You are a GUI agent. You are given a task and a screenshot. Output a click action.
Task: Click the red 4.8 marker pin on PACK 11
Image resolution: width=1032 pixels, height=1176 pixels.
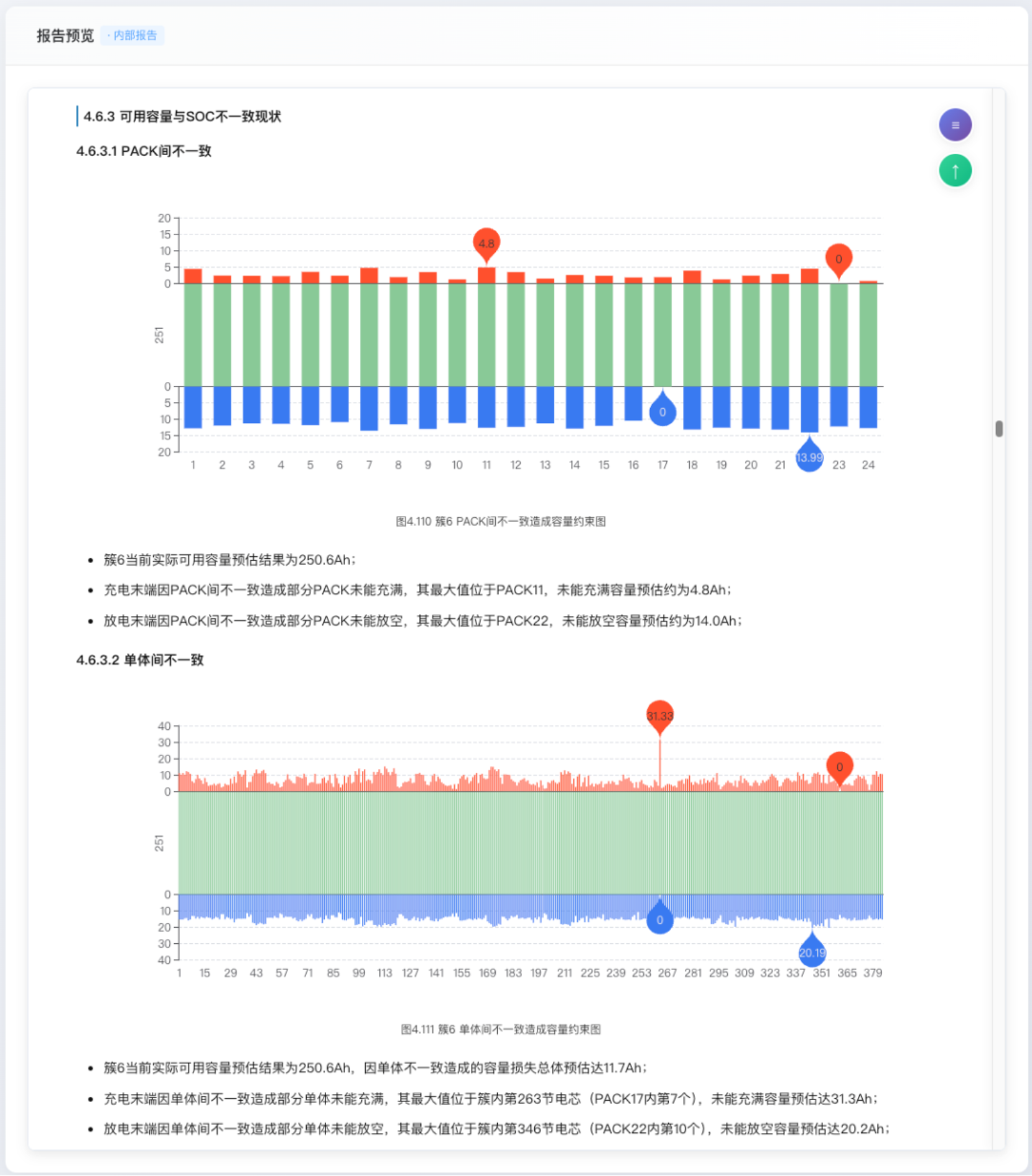pyautogui.click(x=486, y=245)
